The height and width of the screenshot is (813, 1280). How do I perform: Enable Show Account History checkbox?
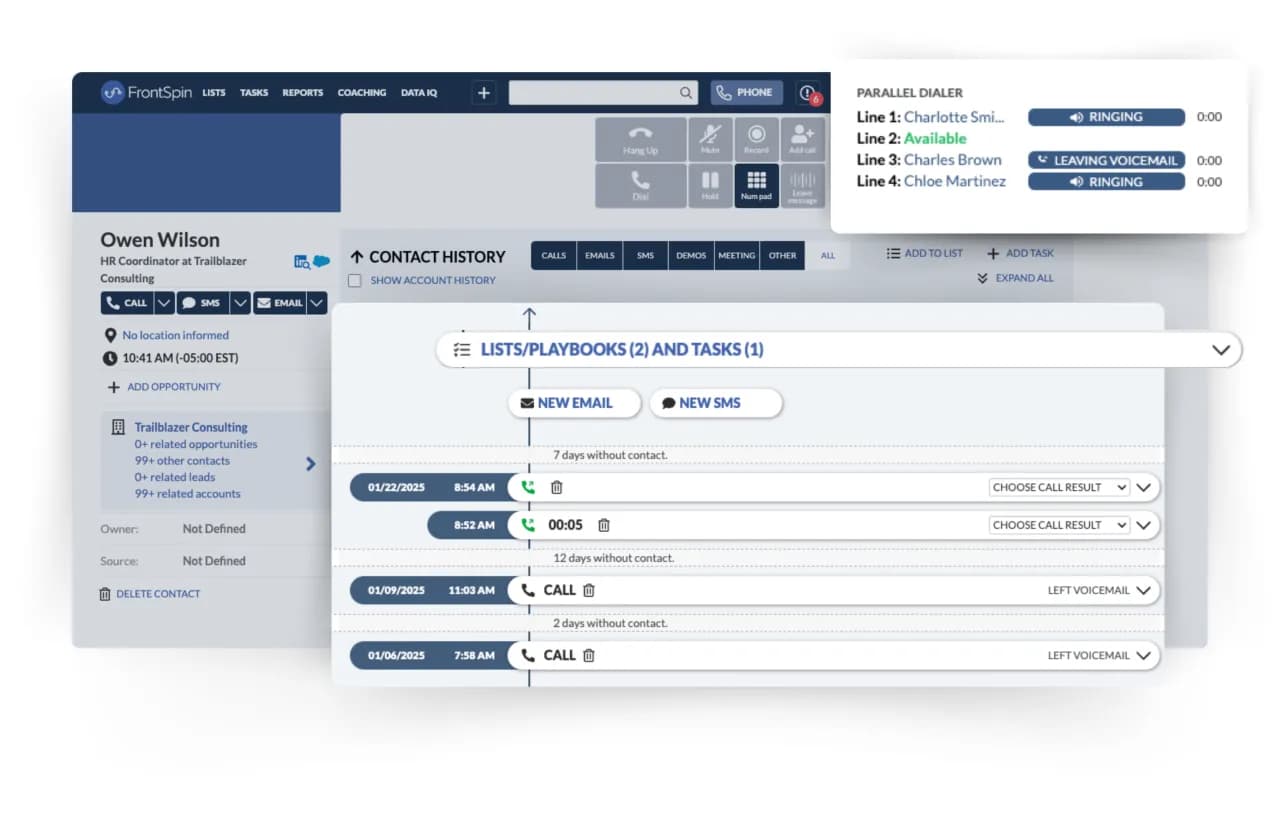pos(354,281)
